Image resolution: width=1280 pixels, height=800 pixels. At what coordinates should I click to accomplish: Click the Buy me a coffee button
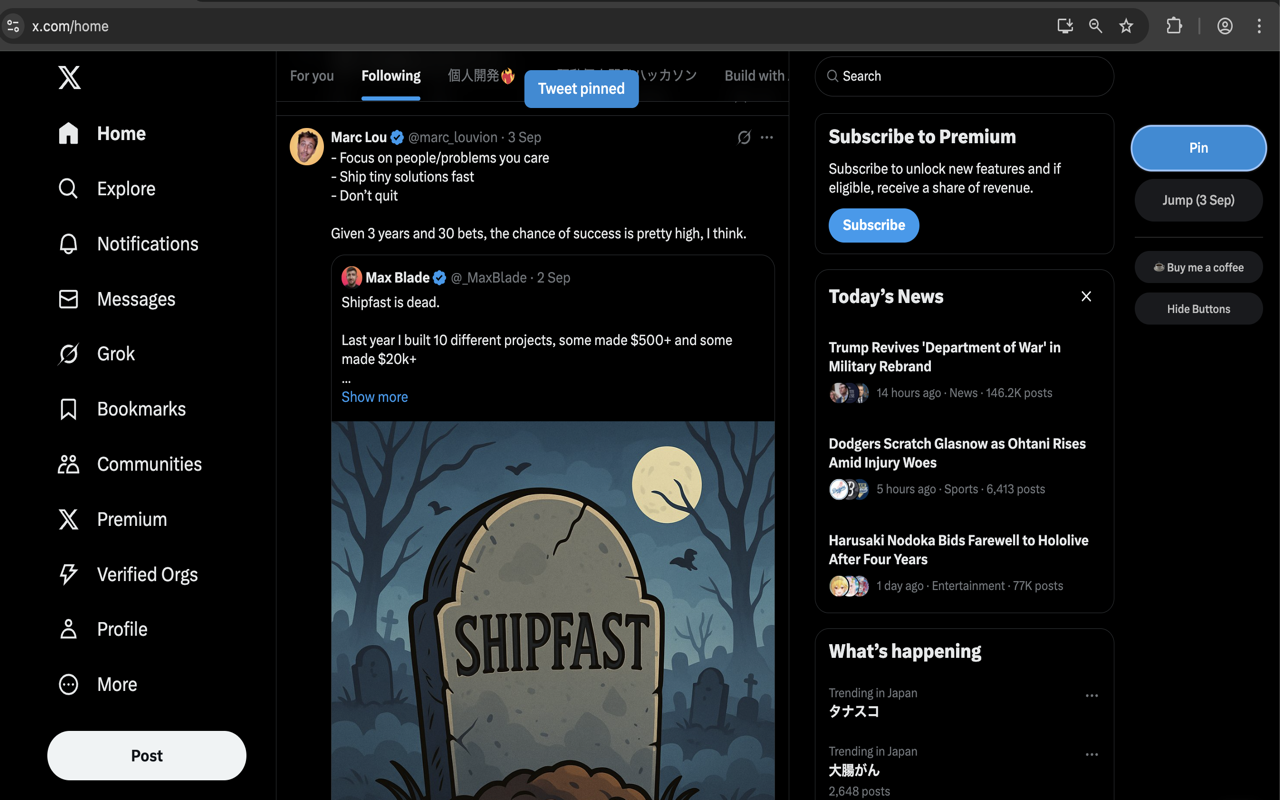click(1199, 267)
